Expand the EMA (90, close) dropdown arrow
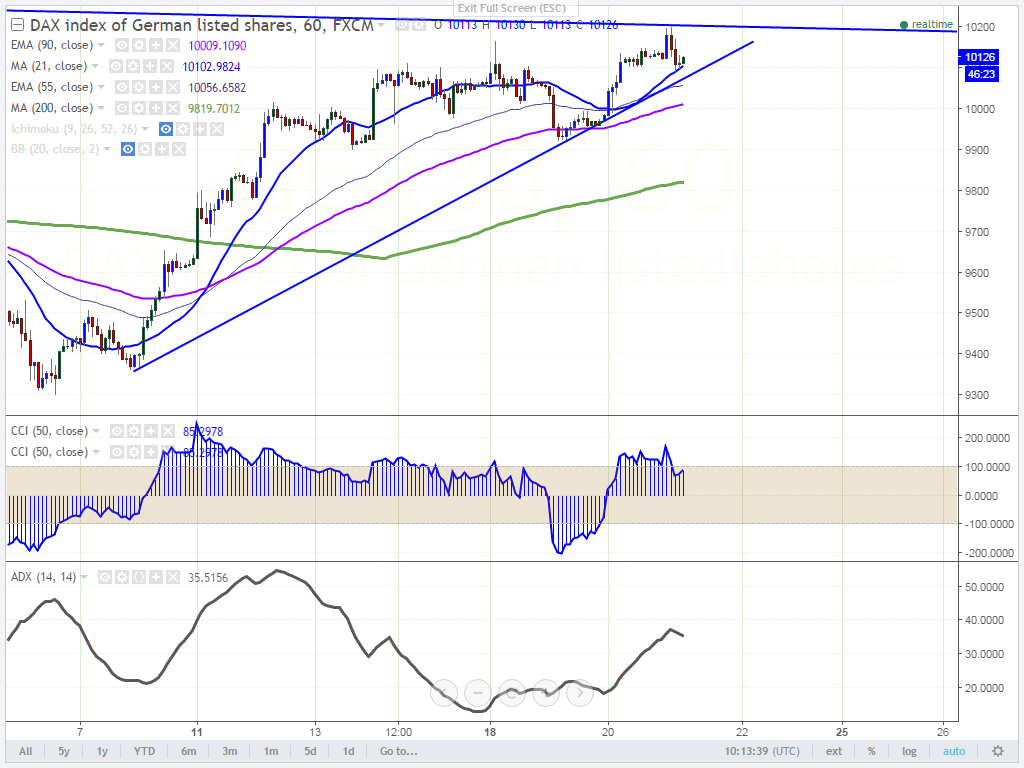Viewport: 1024px width, 768px height. [x=101, y=45]
